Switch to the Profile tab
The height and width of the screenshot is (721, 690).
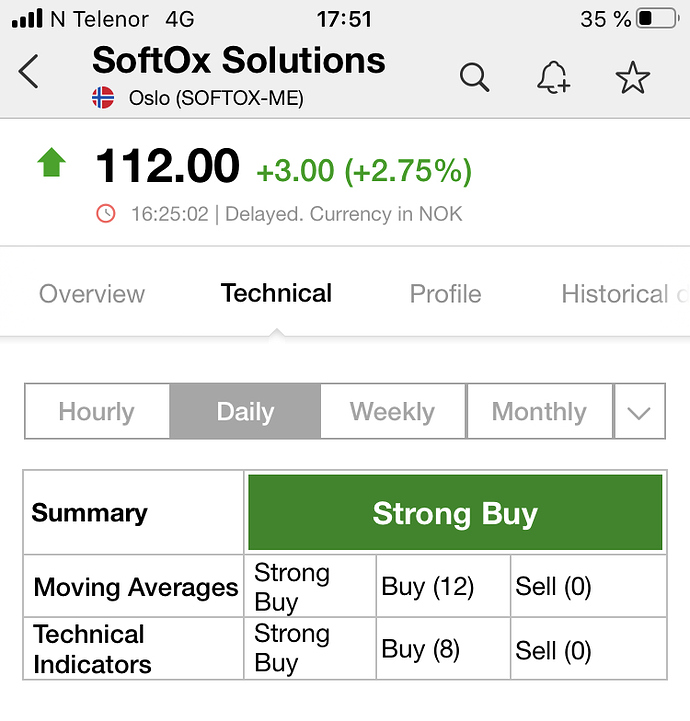pyautogui.click(x=445, y=294)
